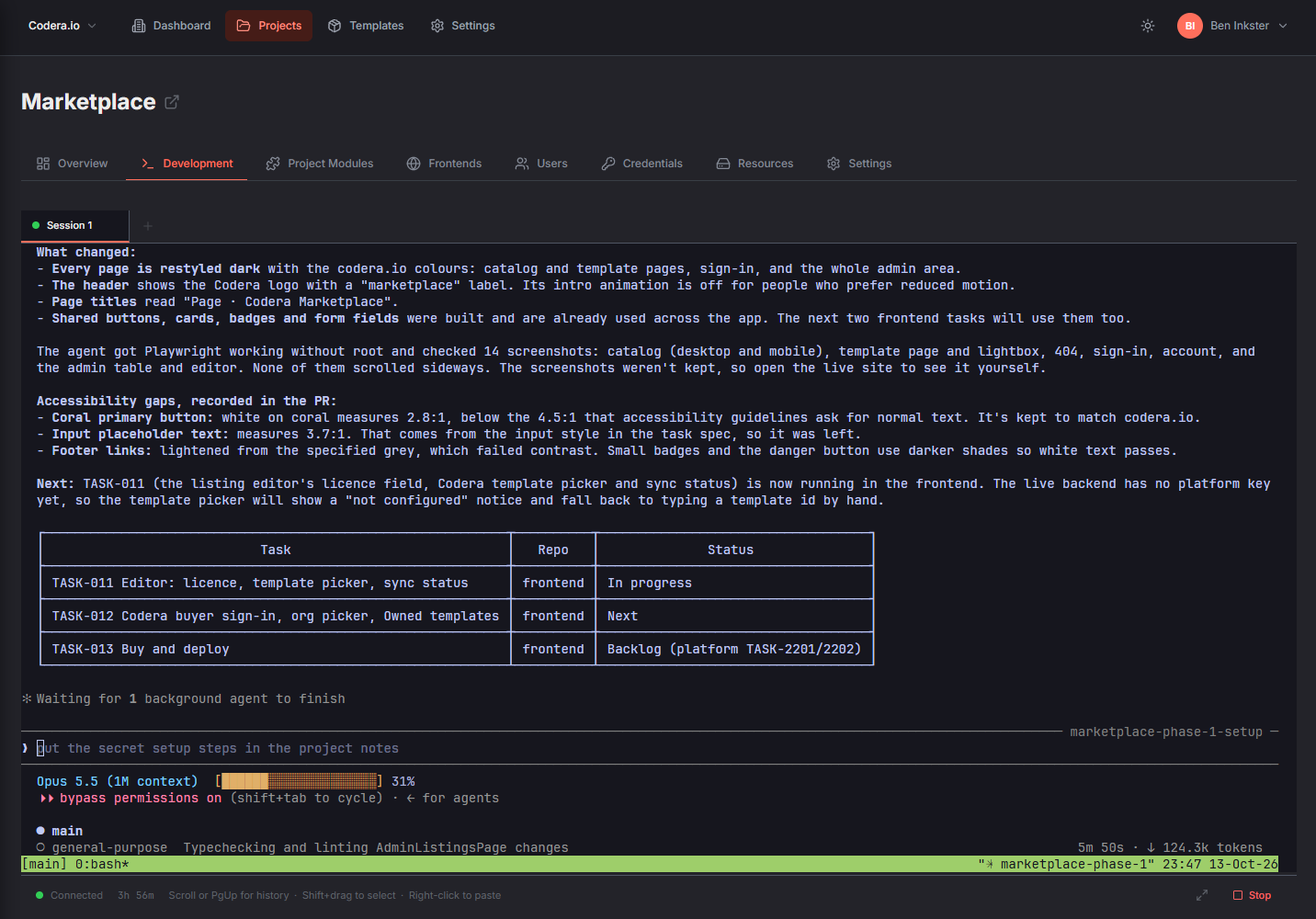Stop the terminal session

tap(1252, 895)
